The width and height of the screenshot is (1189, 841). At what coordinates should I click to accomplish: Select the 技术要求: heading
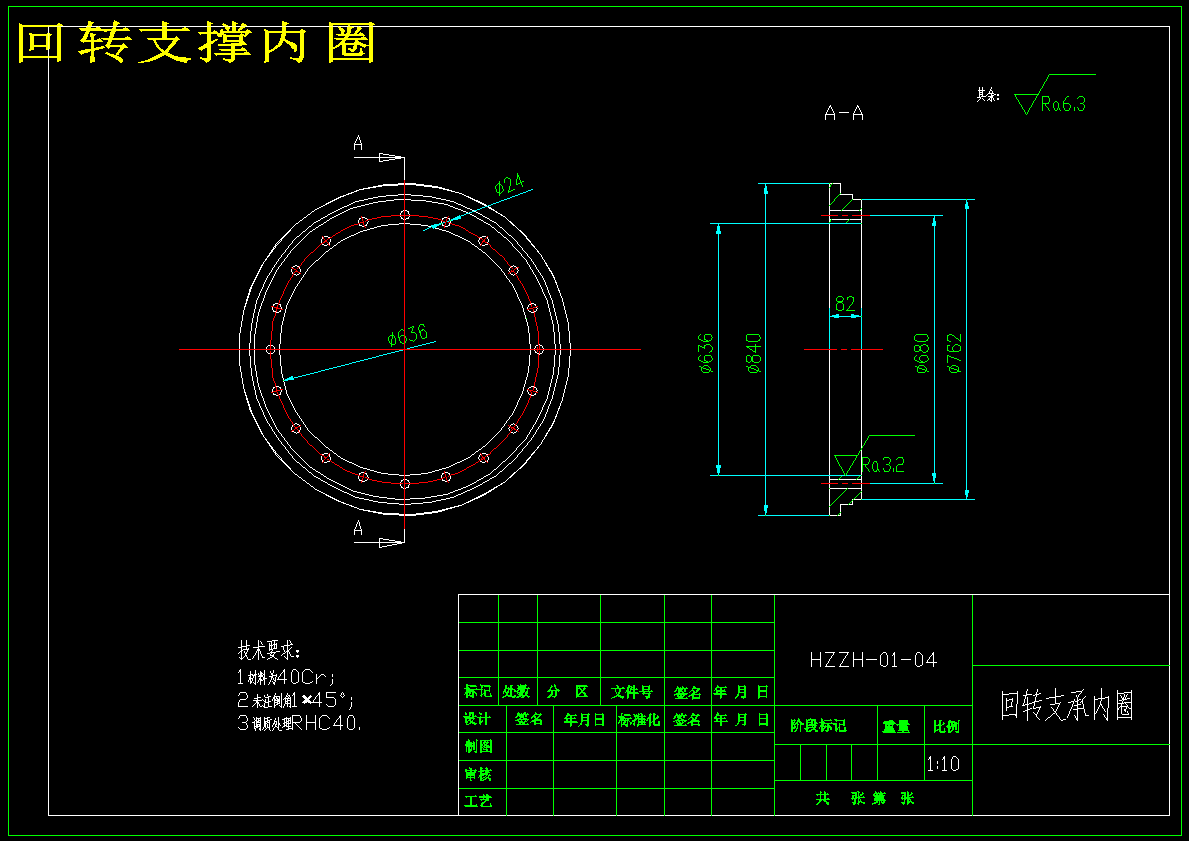(x=269, y=651)
